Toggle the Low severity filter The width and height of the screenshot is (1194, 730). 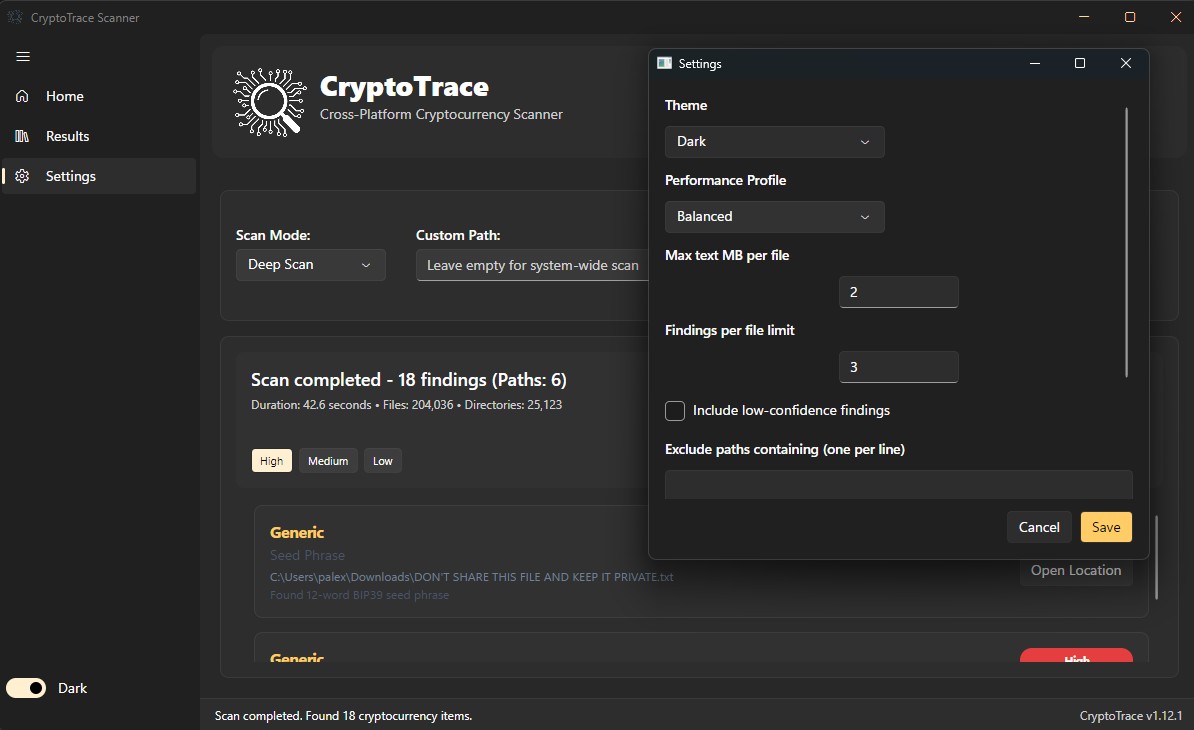(x=382, y=460)
